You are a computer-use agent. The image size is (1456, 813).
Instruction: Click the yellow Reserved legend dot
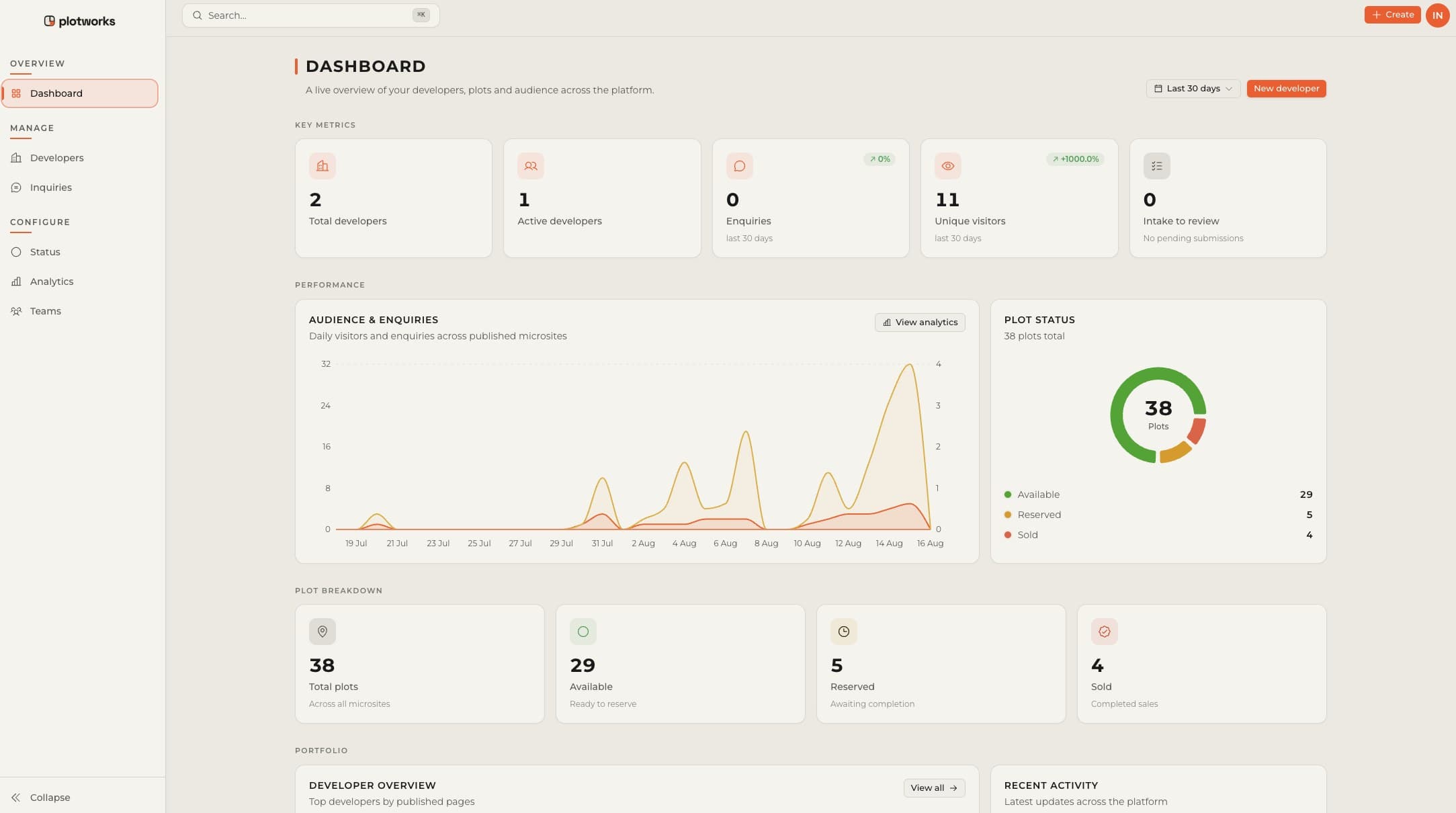1008,515
